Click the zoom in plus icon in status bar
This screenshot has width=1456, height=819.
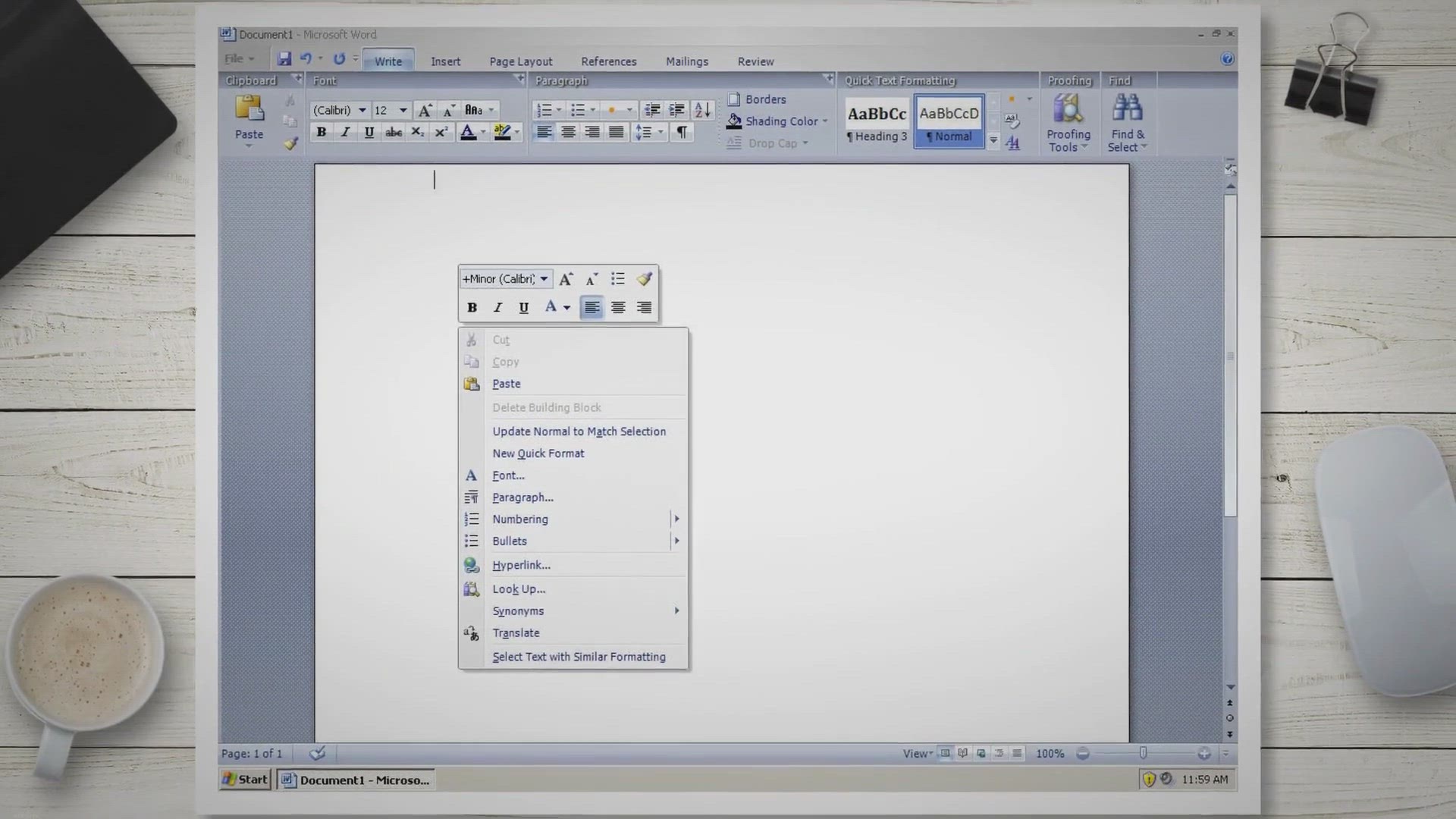[1204, 754]
